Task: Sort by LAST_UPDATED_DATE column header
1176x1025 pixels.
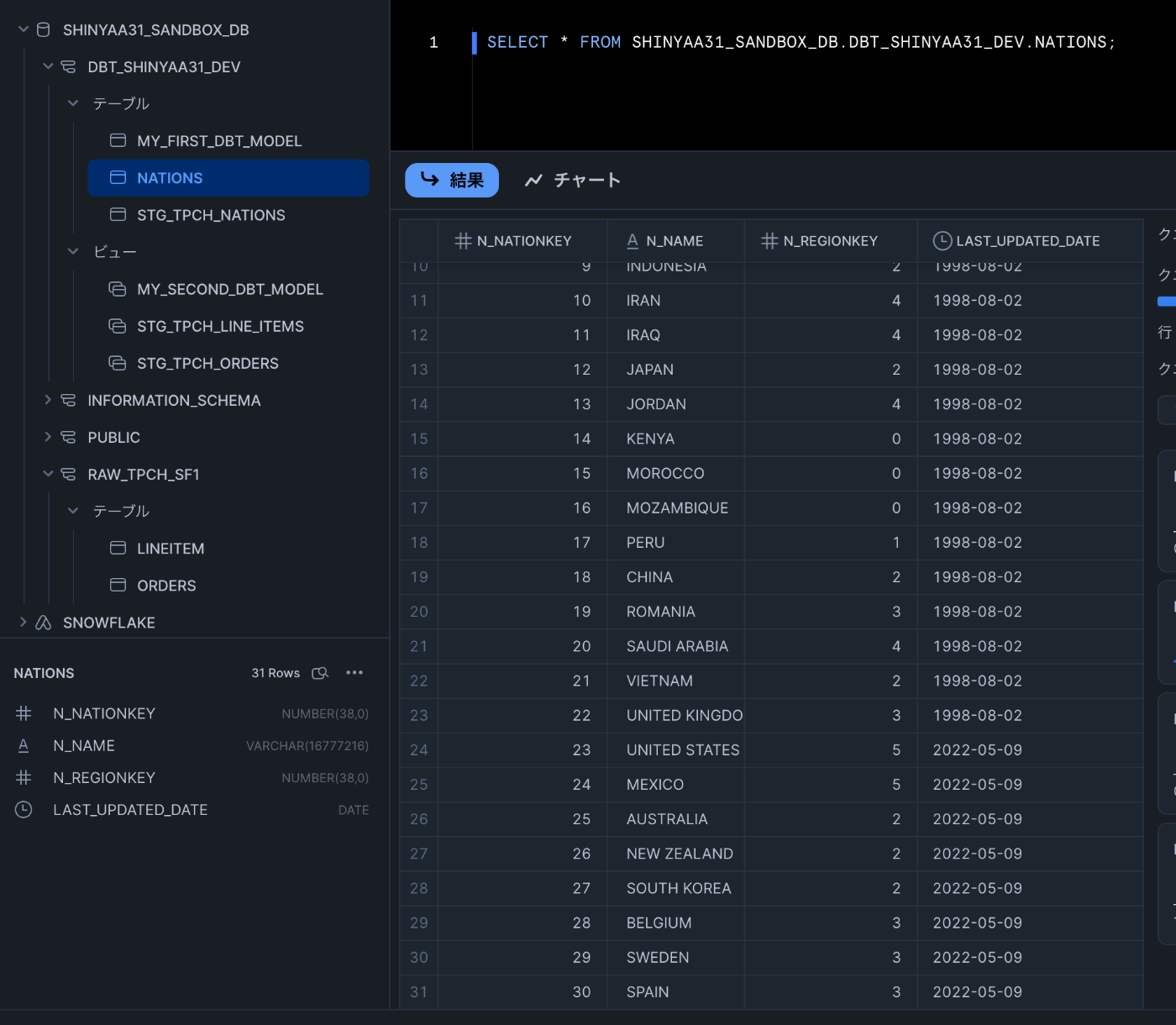Action: tap(1030, 241)
